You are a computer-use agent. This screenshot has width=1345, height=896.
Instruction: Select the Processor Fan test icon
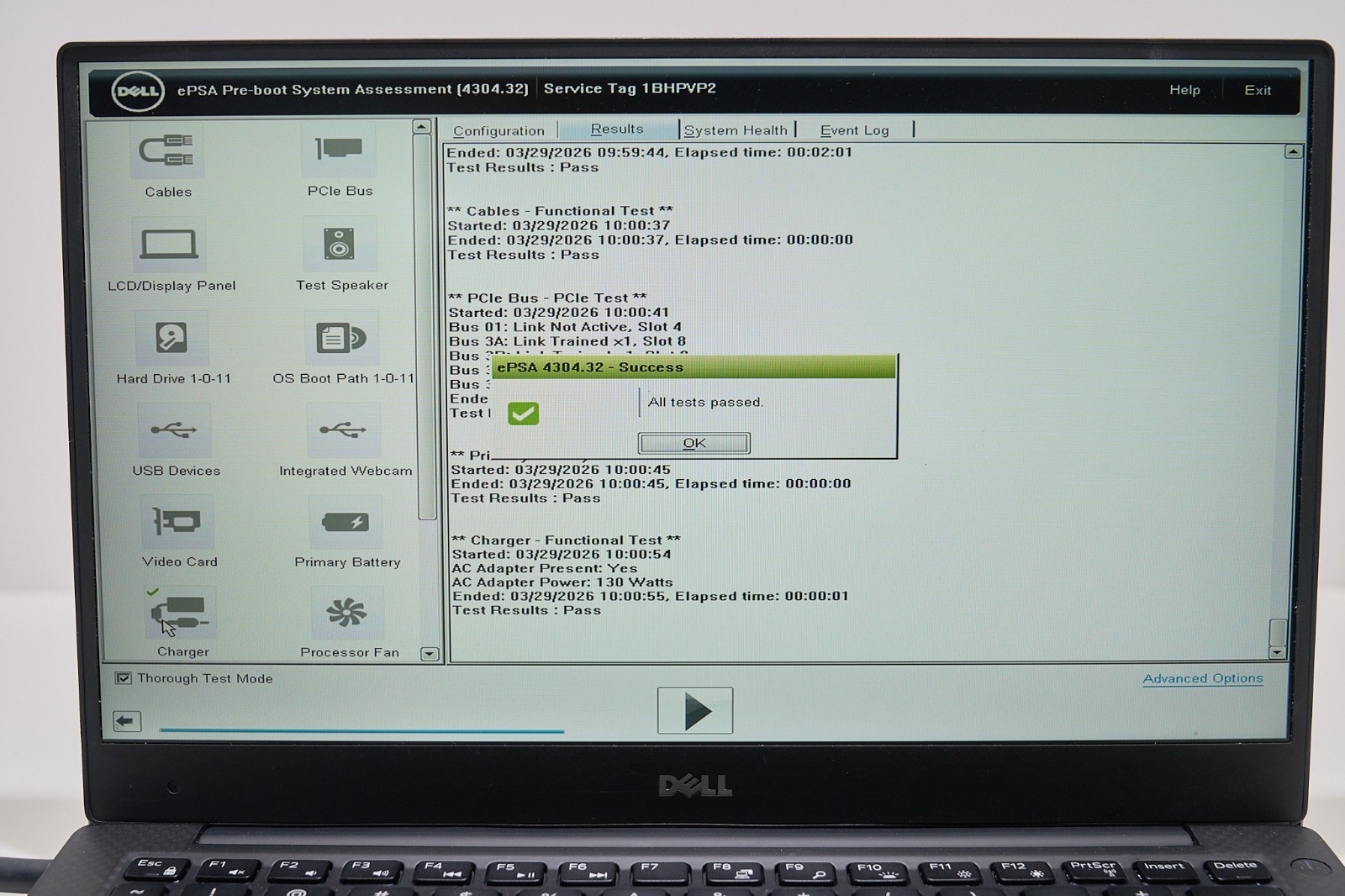click(x=347, y=613)
